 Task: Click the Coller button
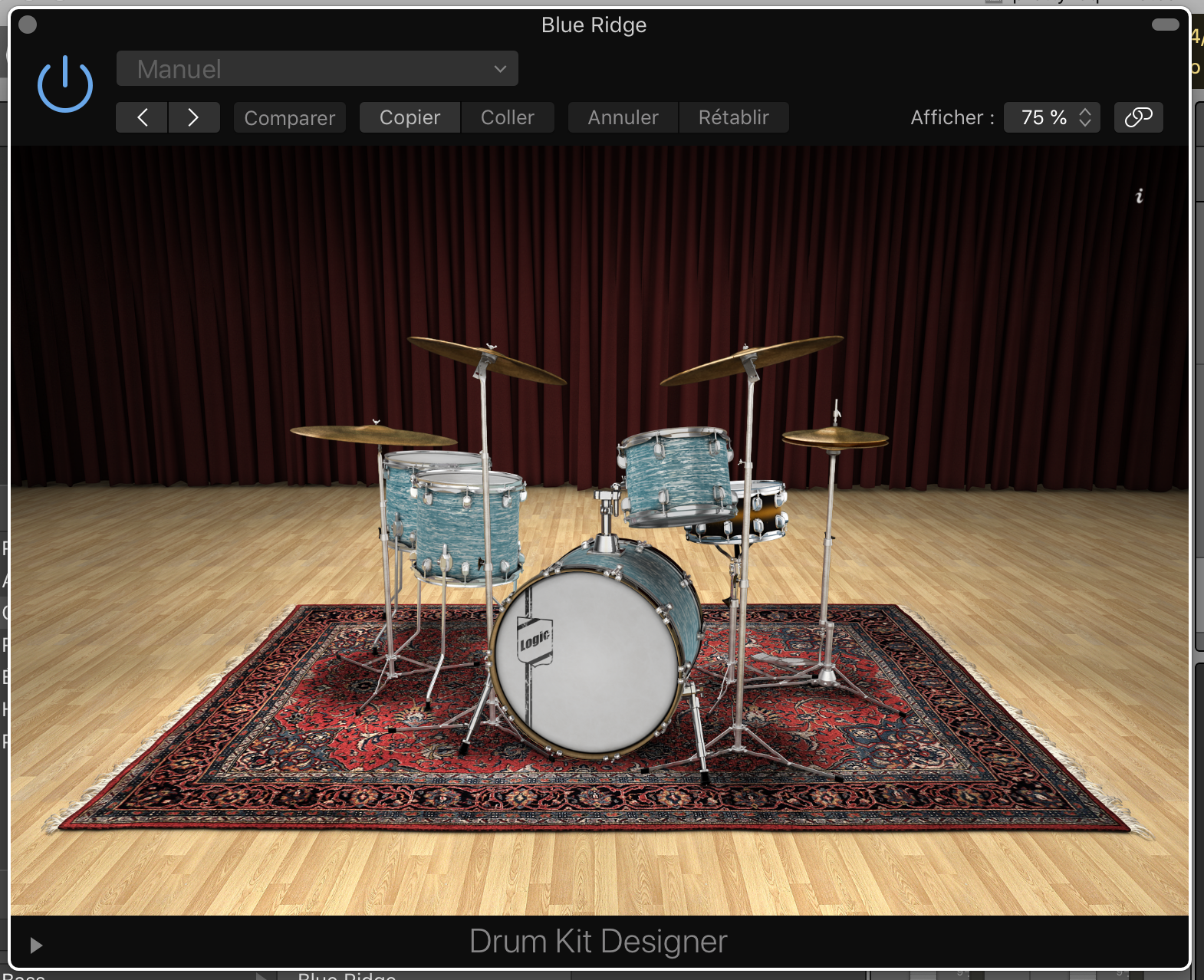508,117
